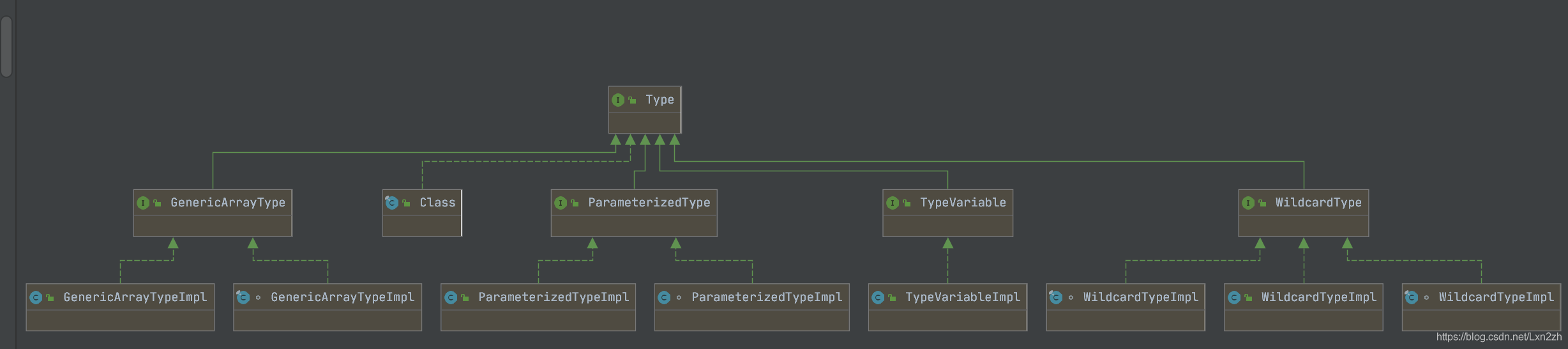Click class icon of package-private GenericArrayTypeImpl node

[243, 297]
